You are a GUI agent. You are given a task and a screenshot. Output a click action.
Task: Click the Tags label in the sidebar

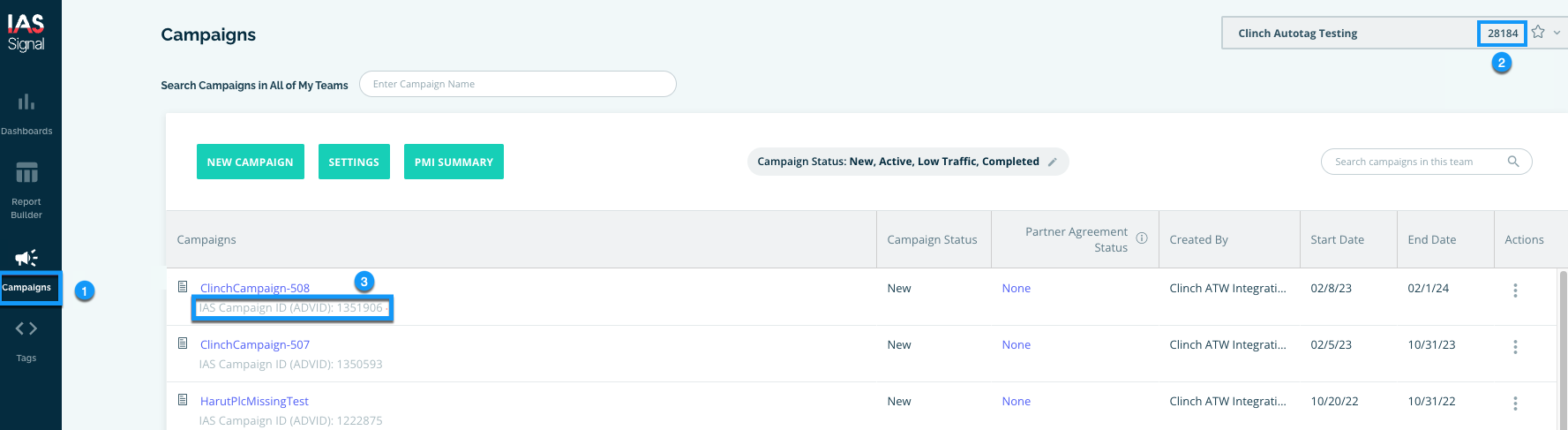(26, 358)
